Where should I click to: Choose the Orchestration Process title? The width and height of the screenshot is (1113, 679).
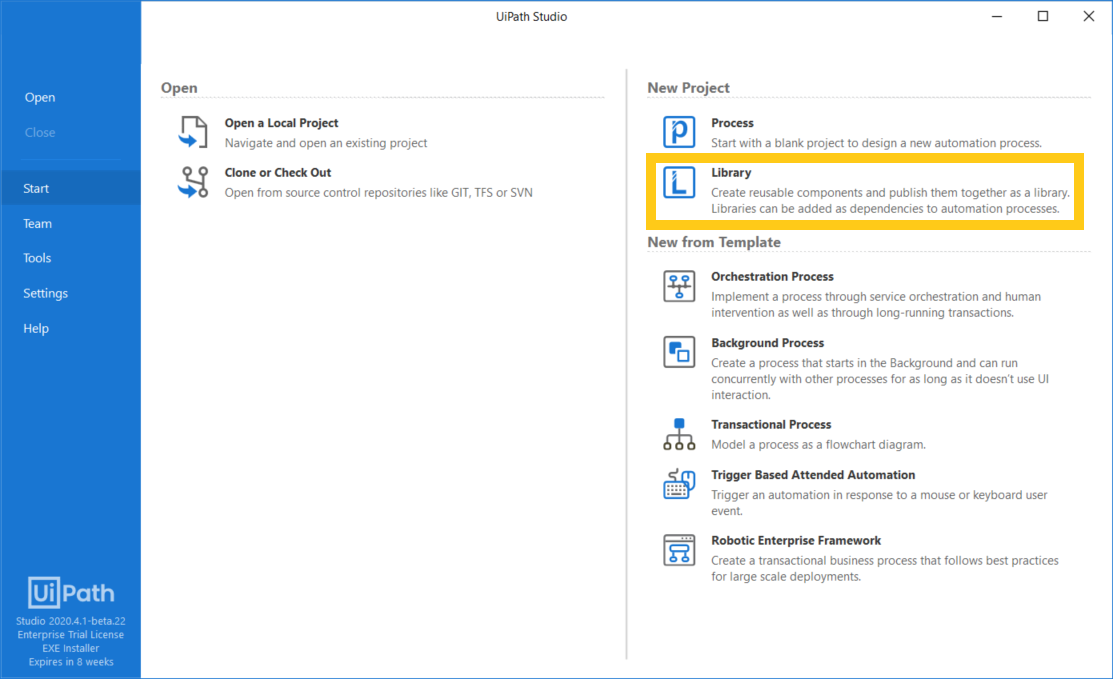(x=772, y=277)
